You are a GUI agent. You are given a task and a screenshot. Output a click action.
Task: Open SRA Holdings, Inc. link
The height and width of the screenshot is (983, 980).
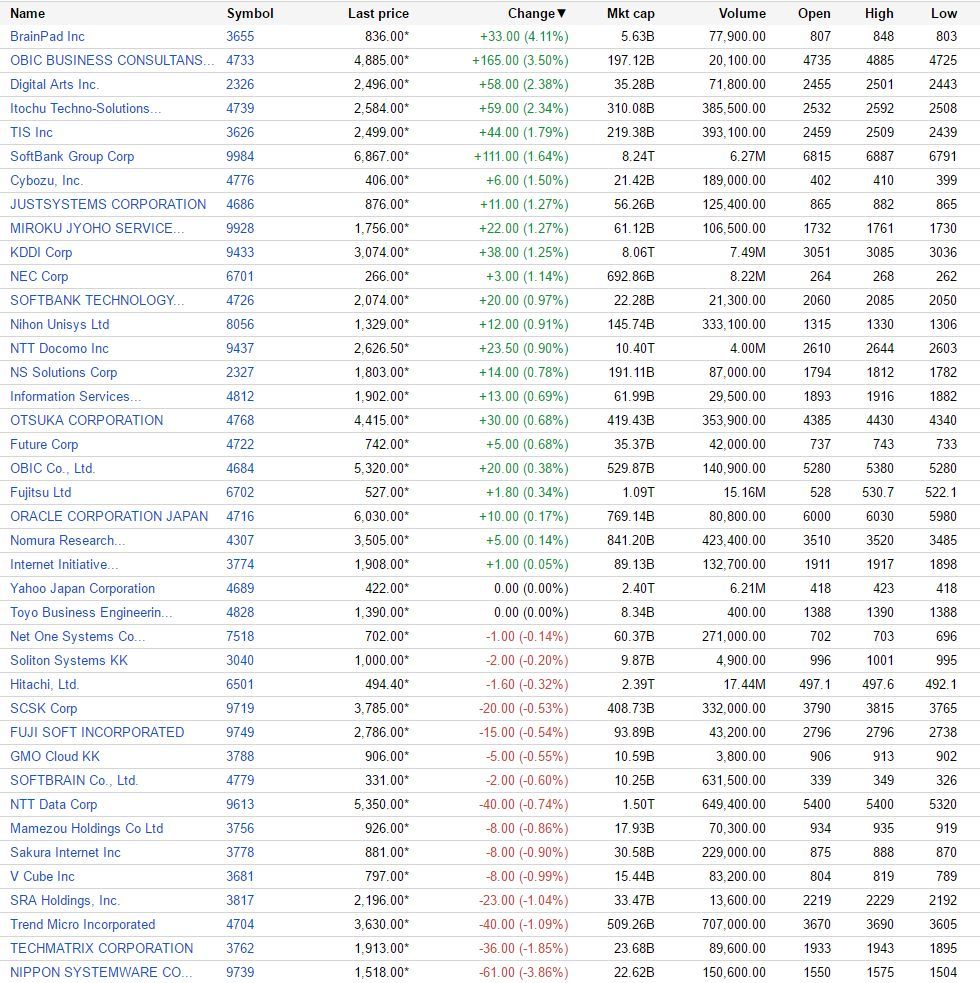tap(65, 901)
